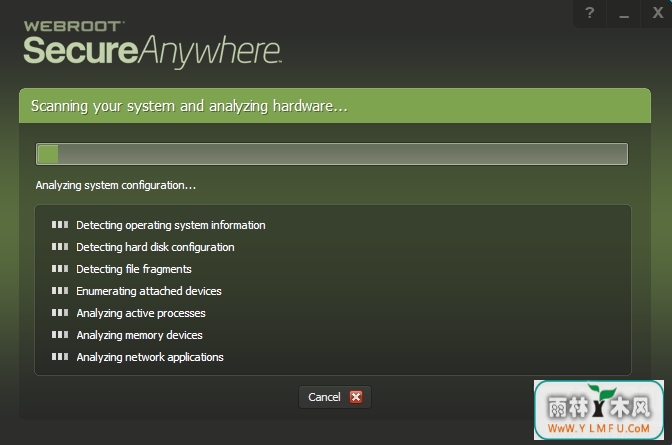Open help with the question mark icon

[590, 13]
